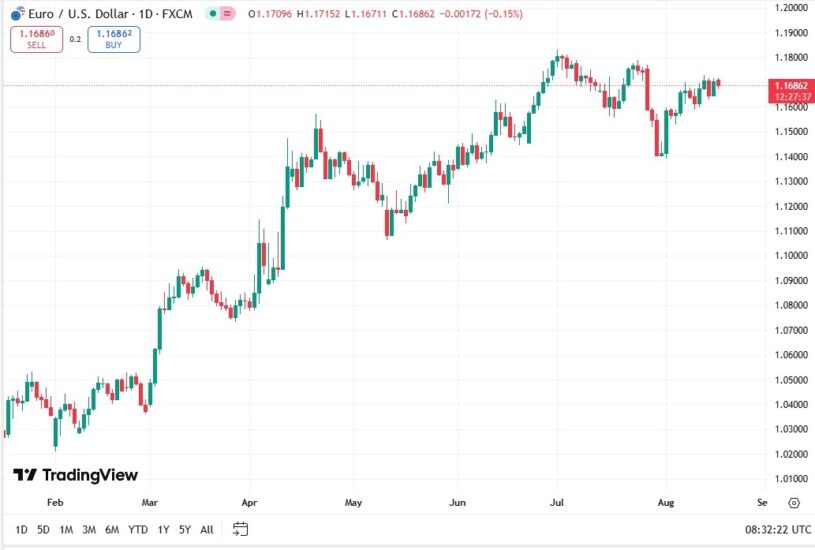The height and width of the screenshot is (550, 815).
Task: Show All available chart history
Action: click(x=207, y=529)
